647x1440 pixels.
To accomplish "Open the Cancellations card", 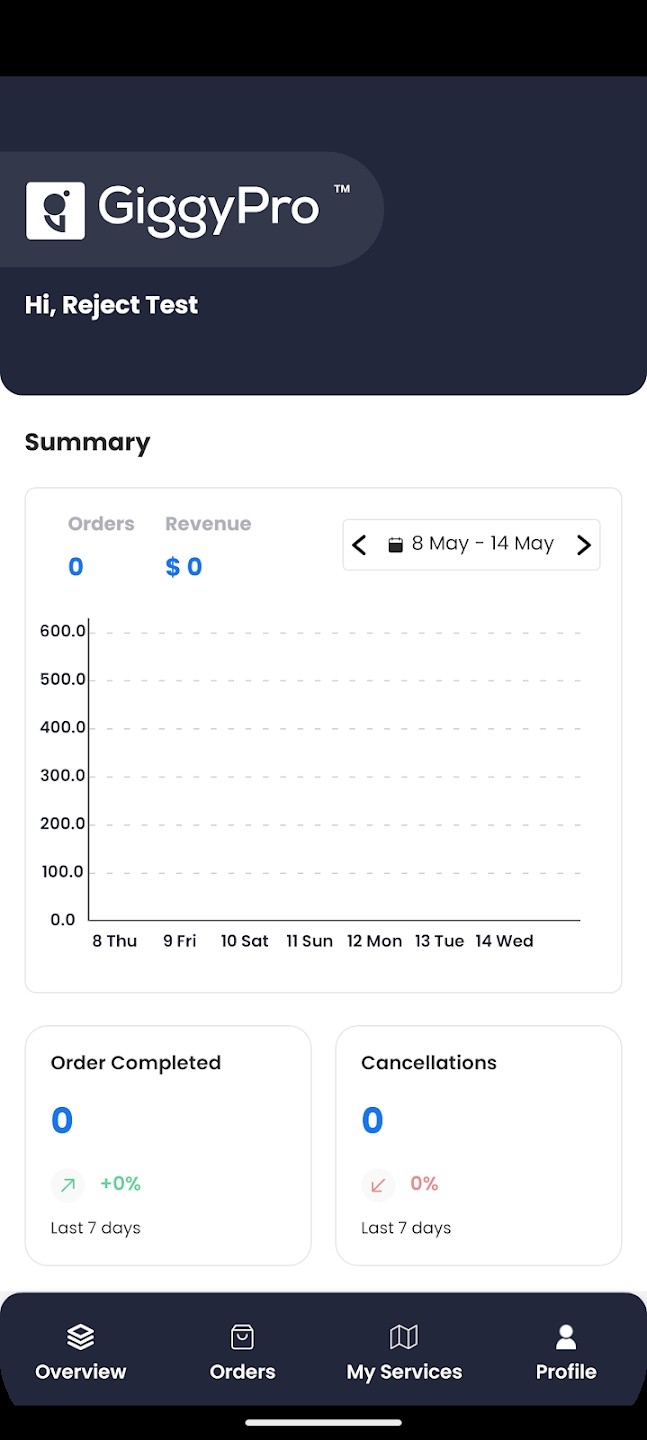I will click(478, 1145).
